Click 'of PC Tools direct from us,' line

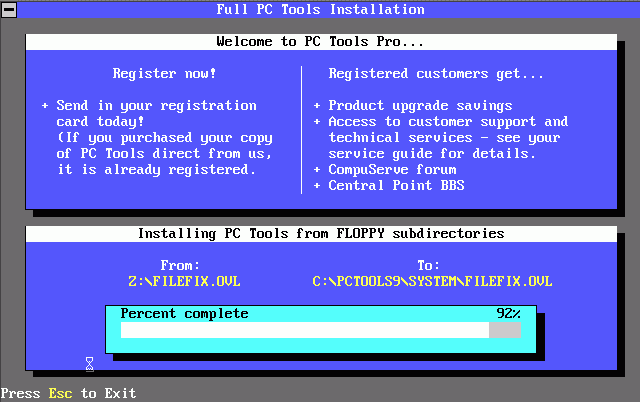pos(164,154)
